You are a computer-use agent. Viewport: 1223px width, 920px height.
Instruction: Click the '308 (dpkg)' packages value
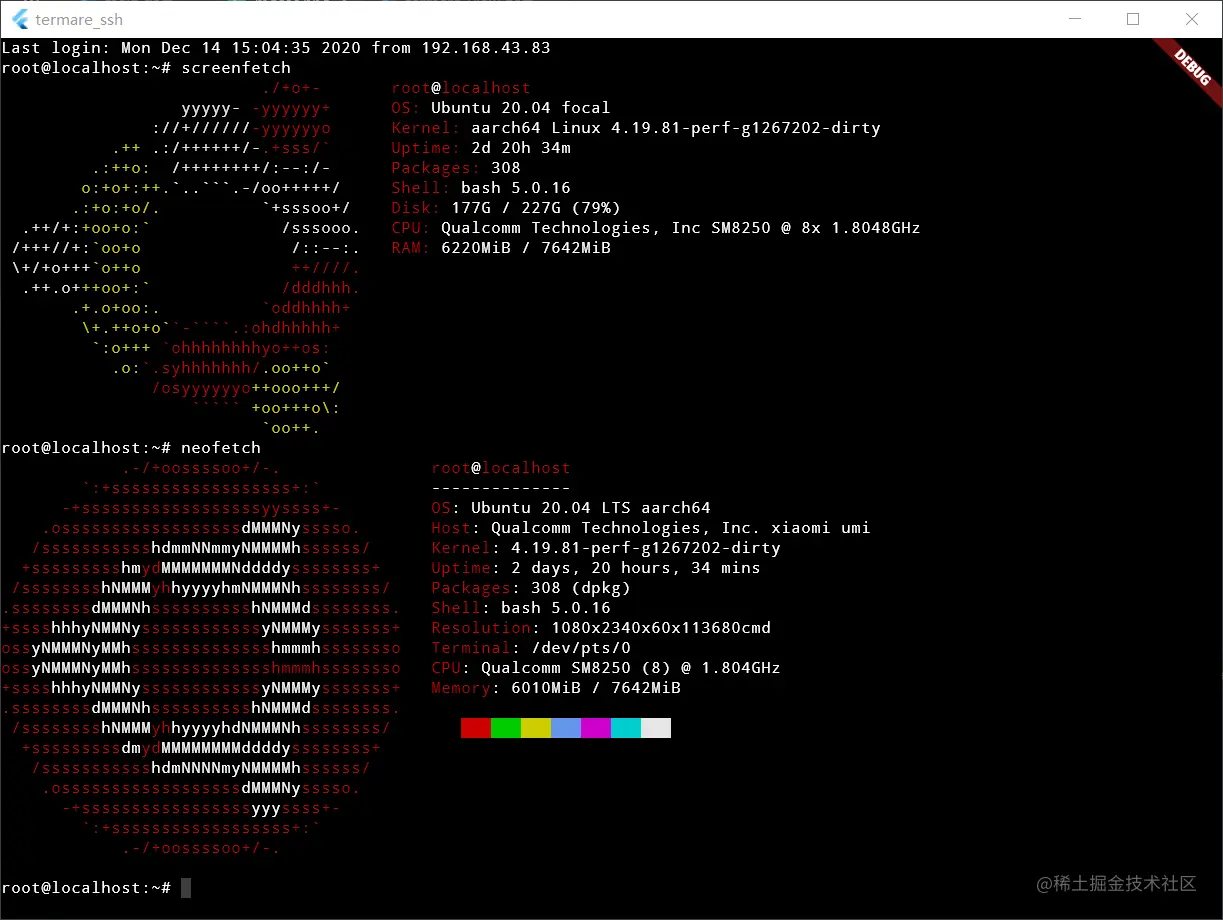tap(581, 588)
